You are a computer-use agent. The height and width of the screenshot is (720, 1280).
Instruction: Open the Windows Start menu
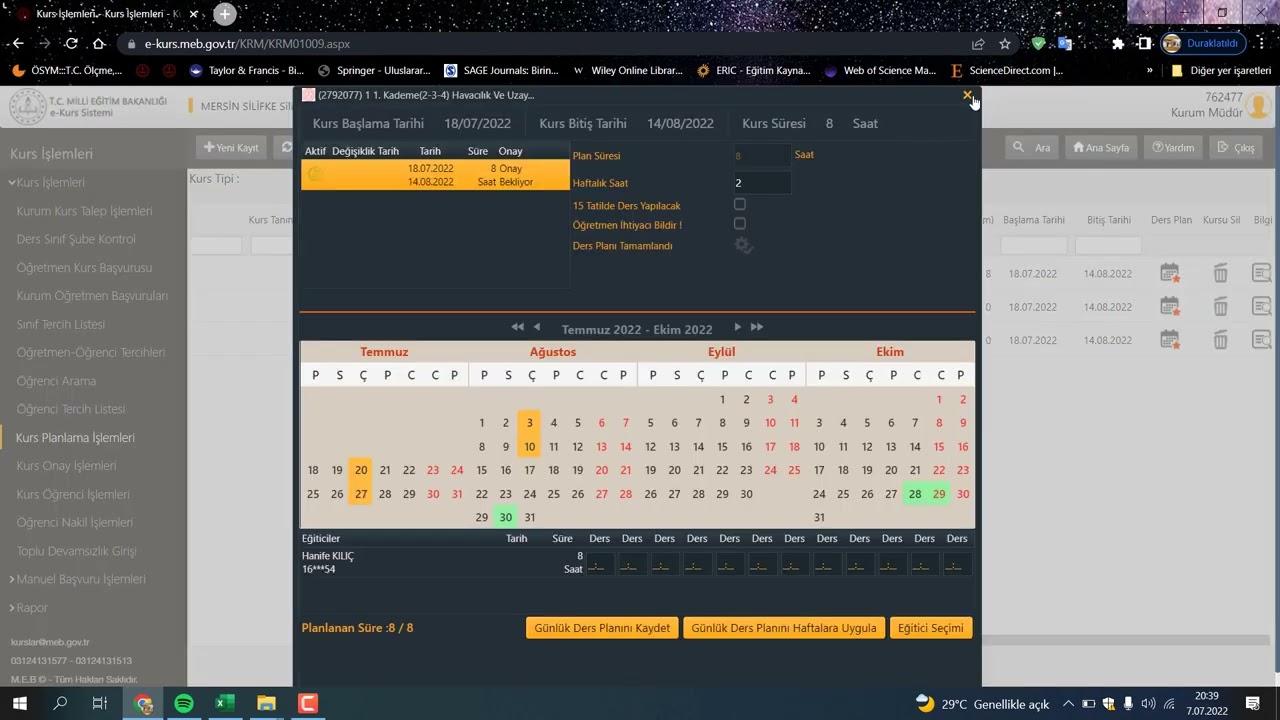click(19, 703)
